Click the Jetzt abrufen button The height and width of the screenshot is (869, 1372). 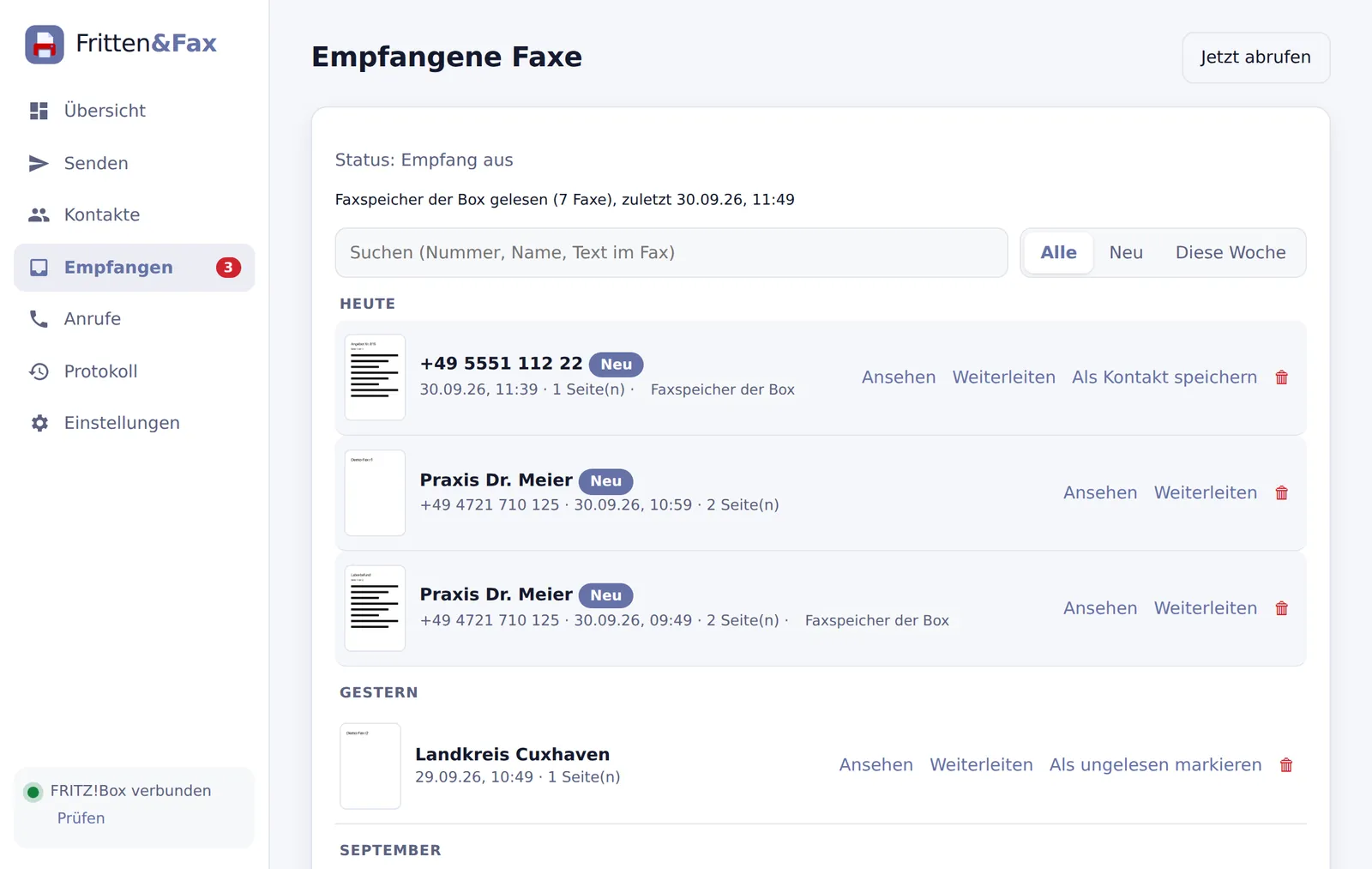click(1255, 57)
